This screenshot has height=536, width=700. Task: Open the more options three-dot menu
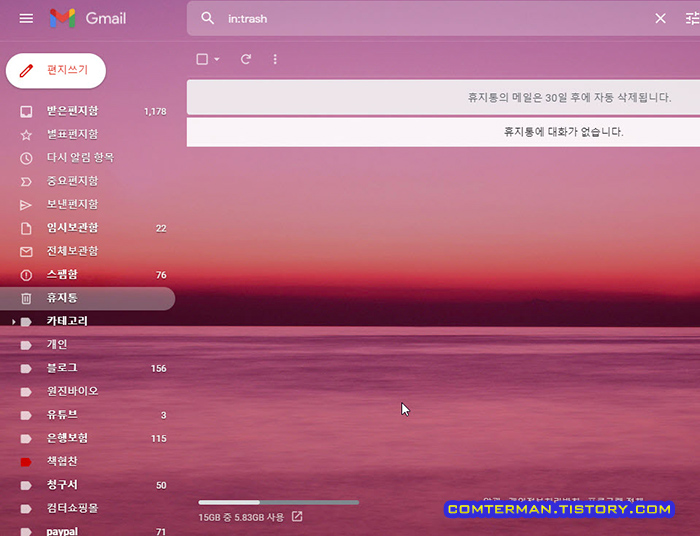point(275,59)
